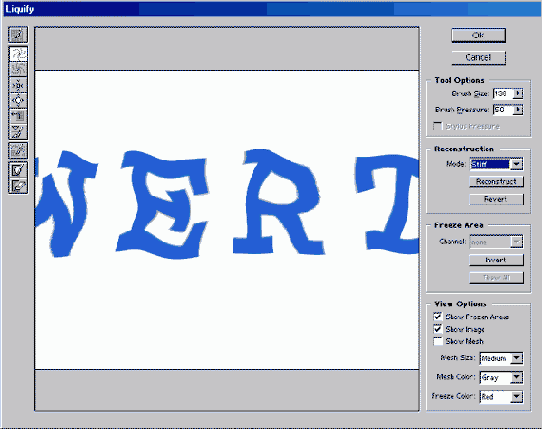
Task: Open the Mesh Size dropdown
Action: 516,358
